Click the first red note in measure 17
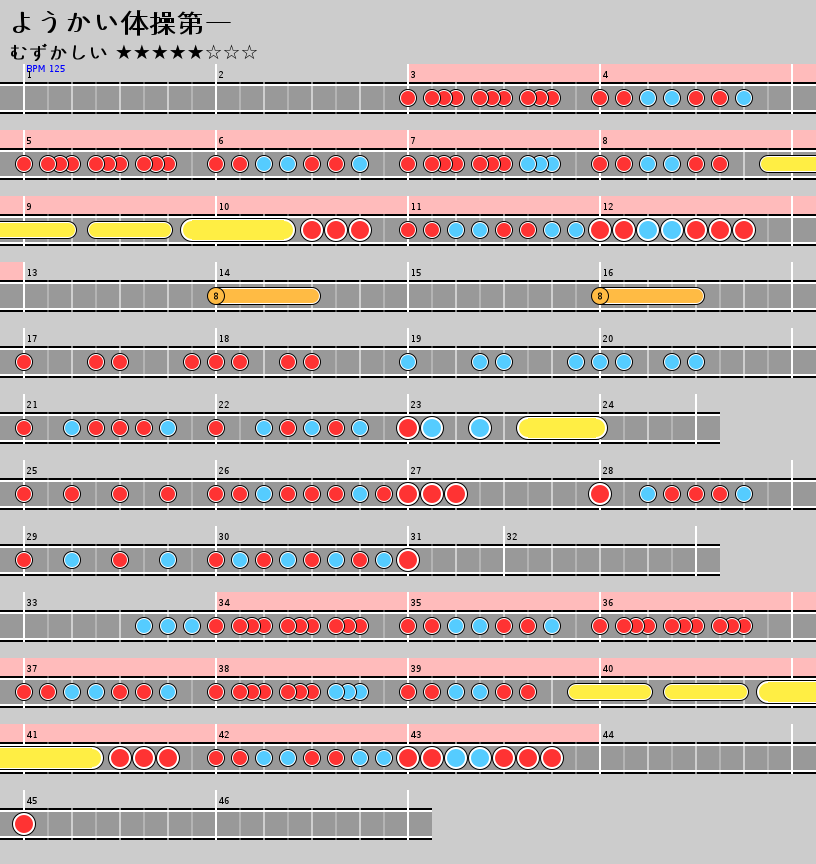The image size is (816, 864). pos(24,362)
